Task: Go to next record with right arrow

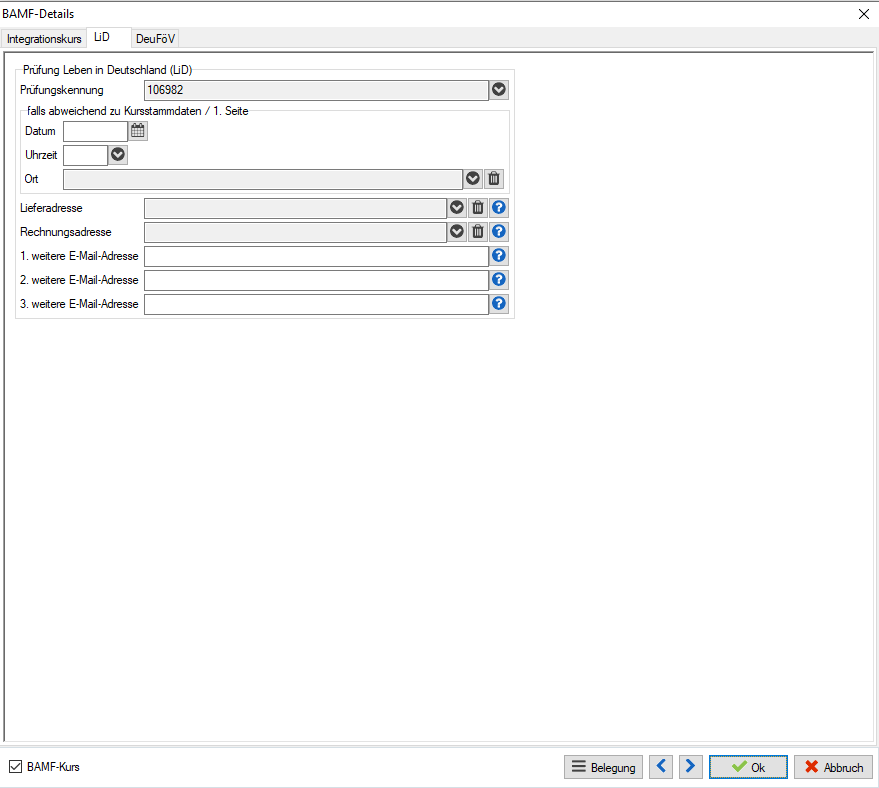Action: [691, 767]
